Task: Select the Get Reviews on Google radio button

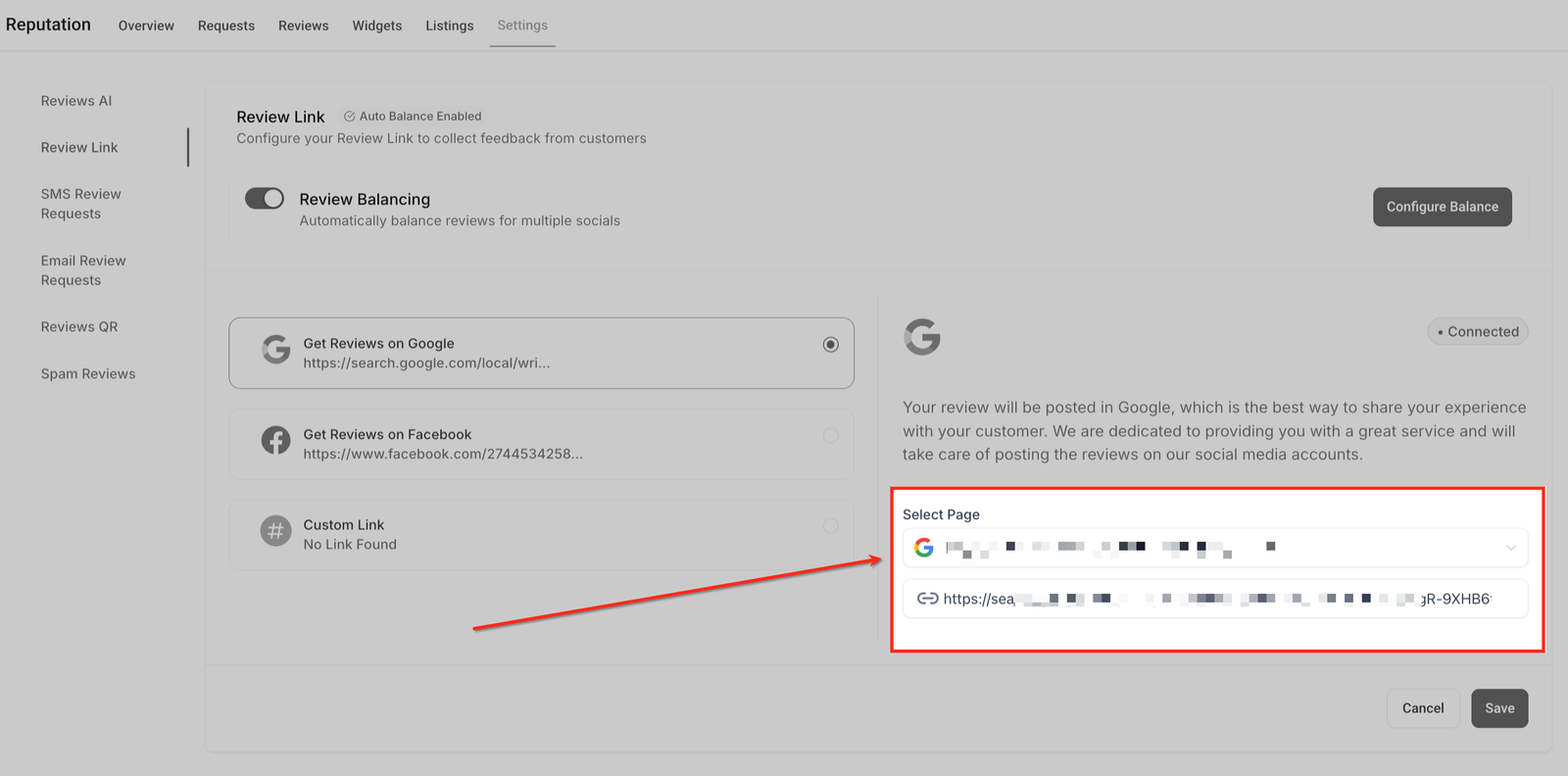Action: (x=831, y=345)
